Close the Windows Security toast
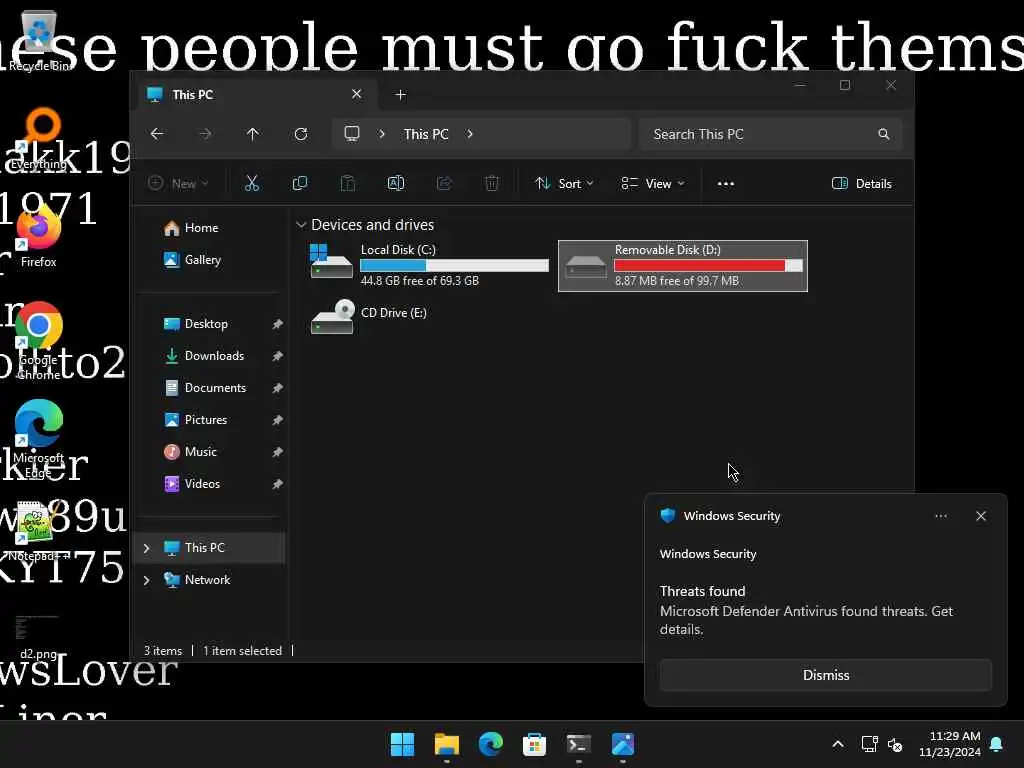The width and height of the screenshot is (1024, 768). tap(981, 516)
